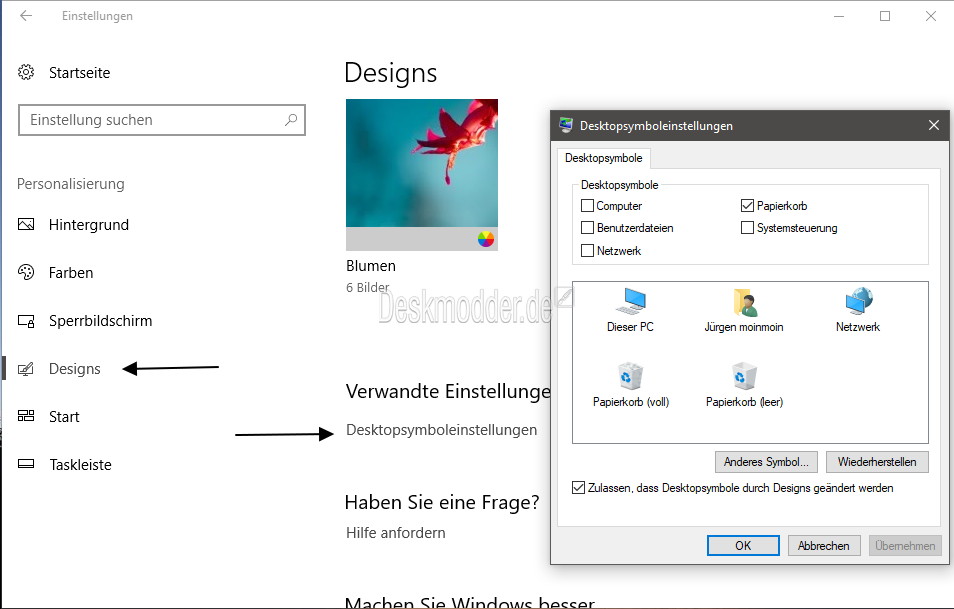Select the Farben palette icon
954x609 pixels.
(x=26, y=272)
